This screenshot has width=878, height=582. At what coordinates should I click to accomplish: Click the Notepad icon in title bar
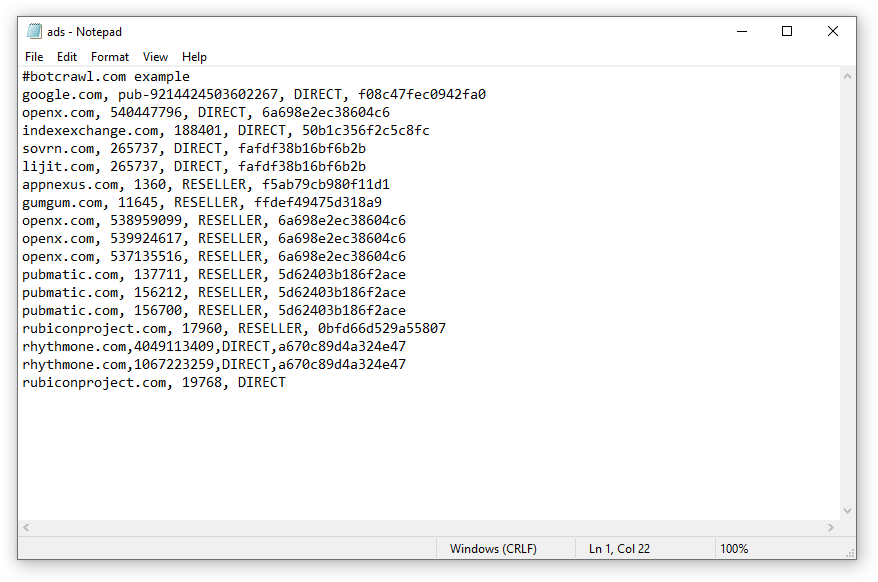click(34, 31)
